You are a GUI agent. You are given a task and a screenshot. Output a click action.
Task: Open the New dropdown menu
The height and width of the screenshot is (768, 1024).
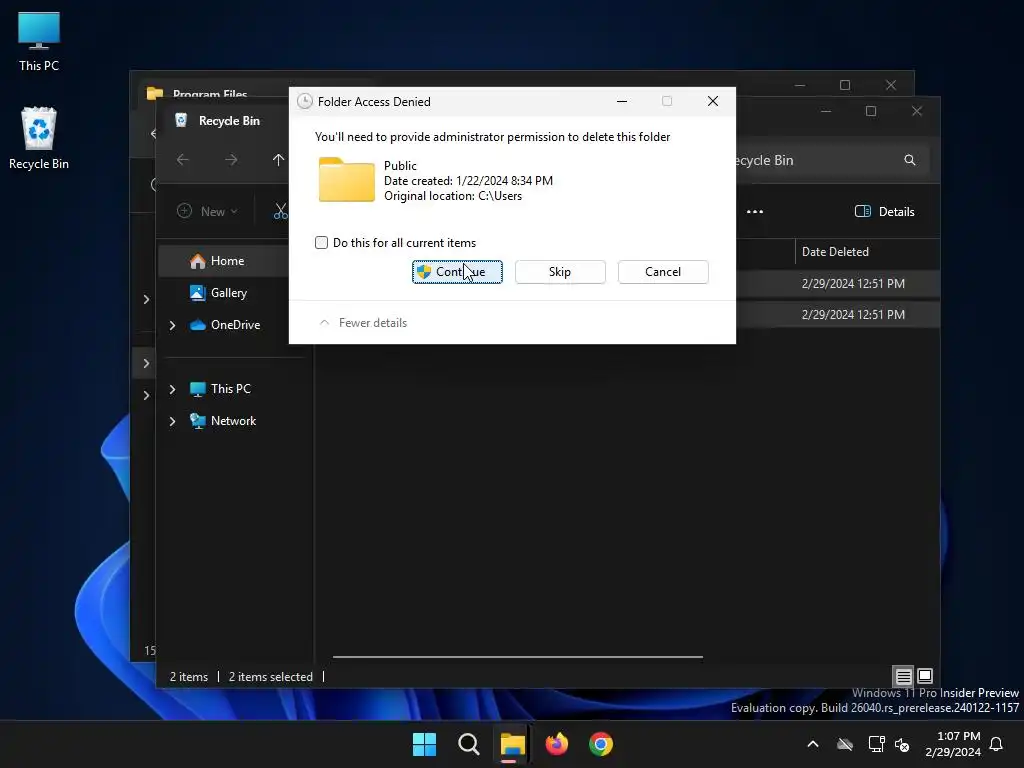click(207, 212)
